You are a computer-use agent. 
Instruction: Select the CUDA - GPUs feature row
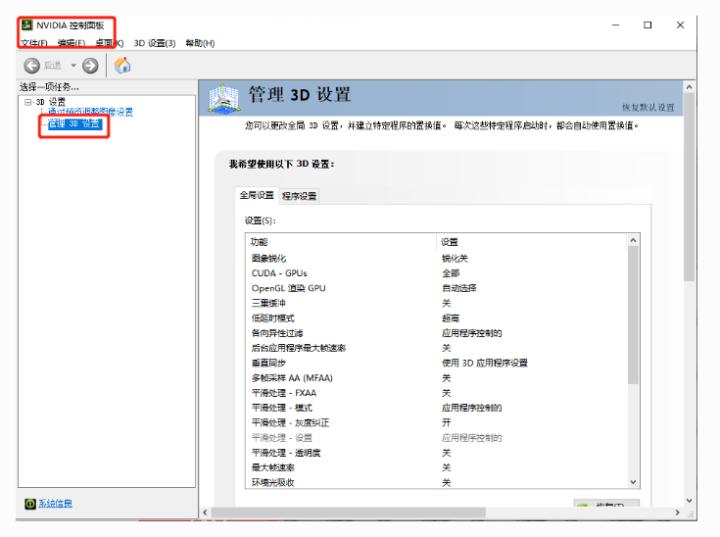pyautogui.click(x=436, y=273)
